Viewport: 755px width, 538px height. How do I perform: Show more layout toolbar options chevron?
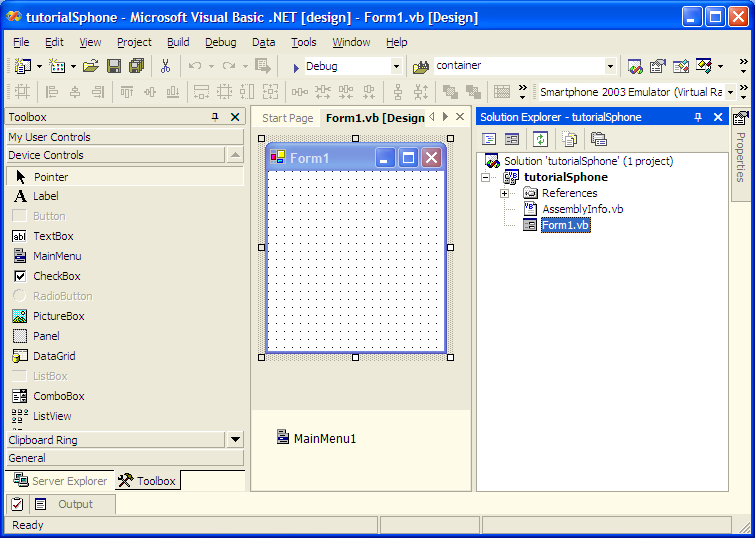coord(522,92)
